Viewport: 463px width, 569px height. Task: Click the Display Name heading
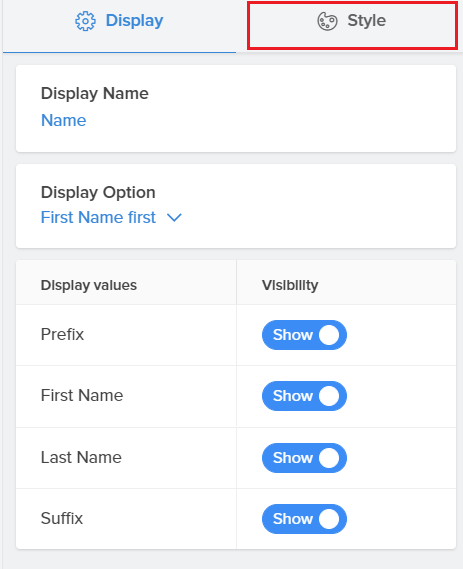coord(95,94)
